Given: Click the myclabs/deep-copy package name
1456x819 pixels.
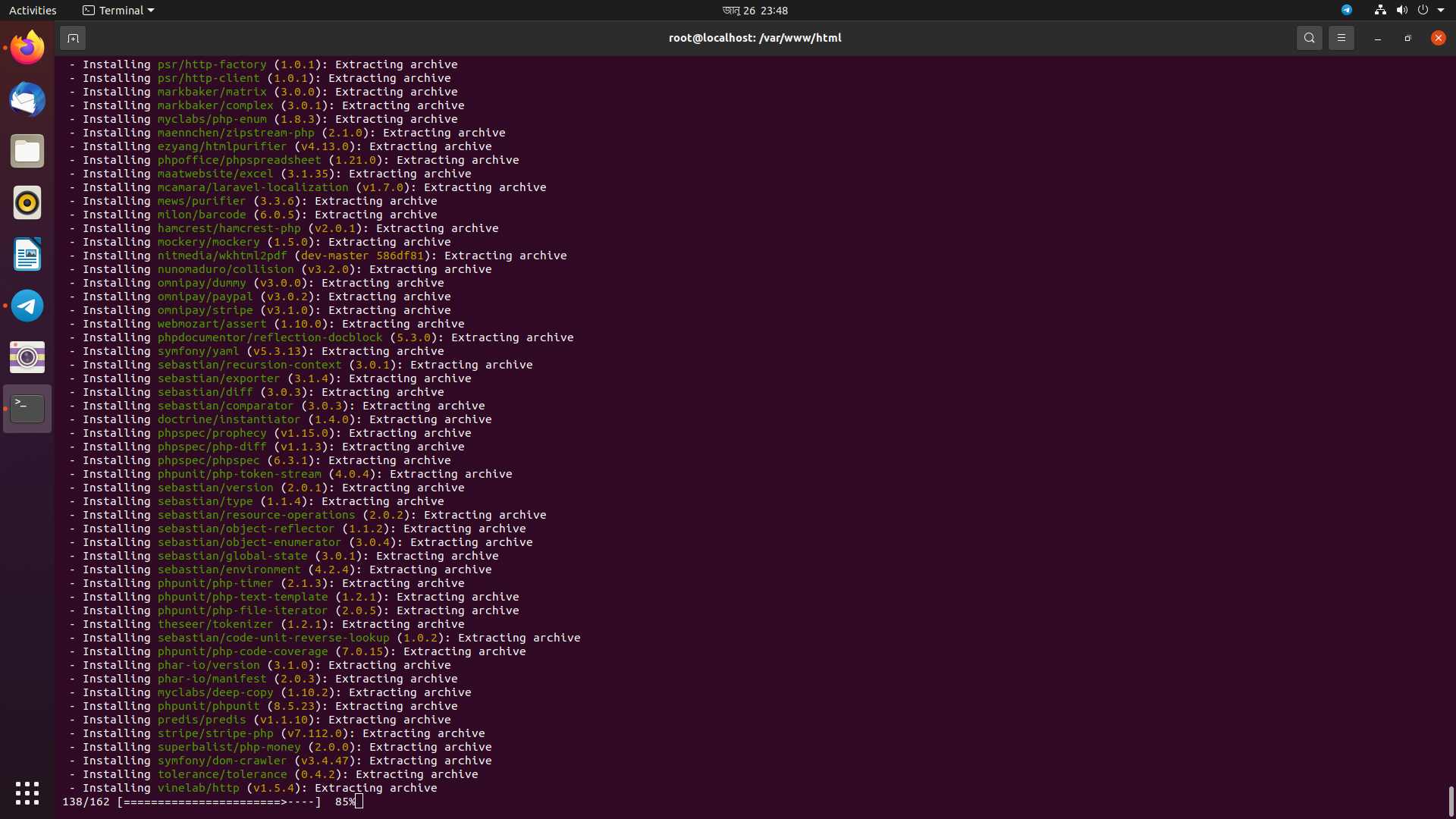Looking at the screenshot, I should point(215,692).
